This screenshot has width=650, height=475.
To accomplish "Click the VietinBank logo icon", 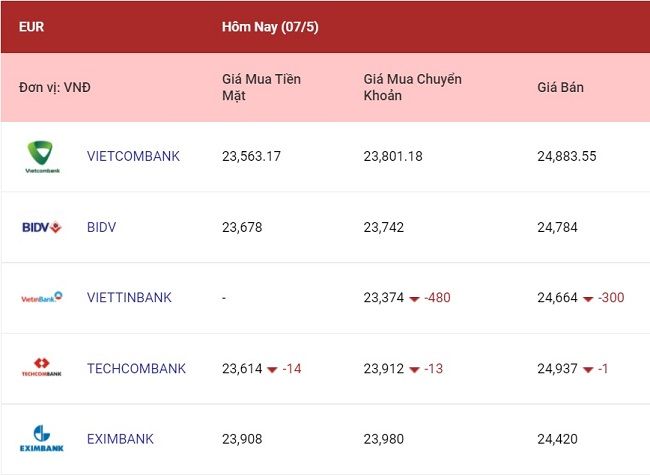I will 41,297.
